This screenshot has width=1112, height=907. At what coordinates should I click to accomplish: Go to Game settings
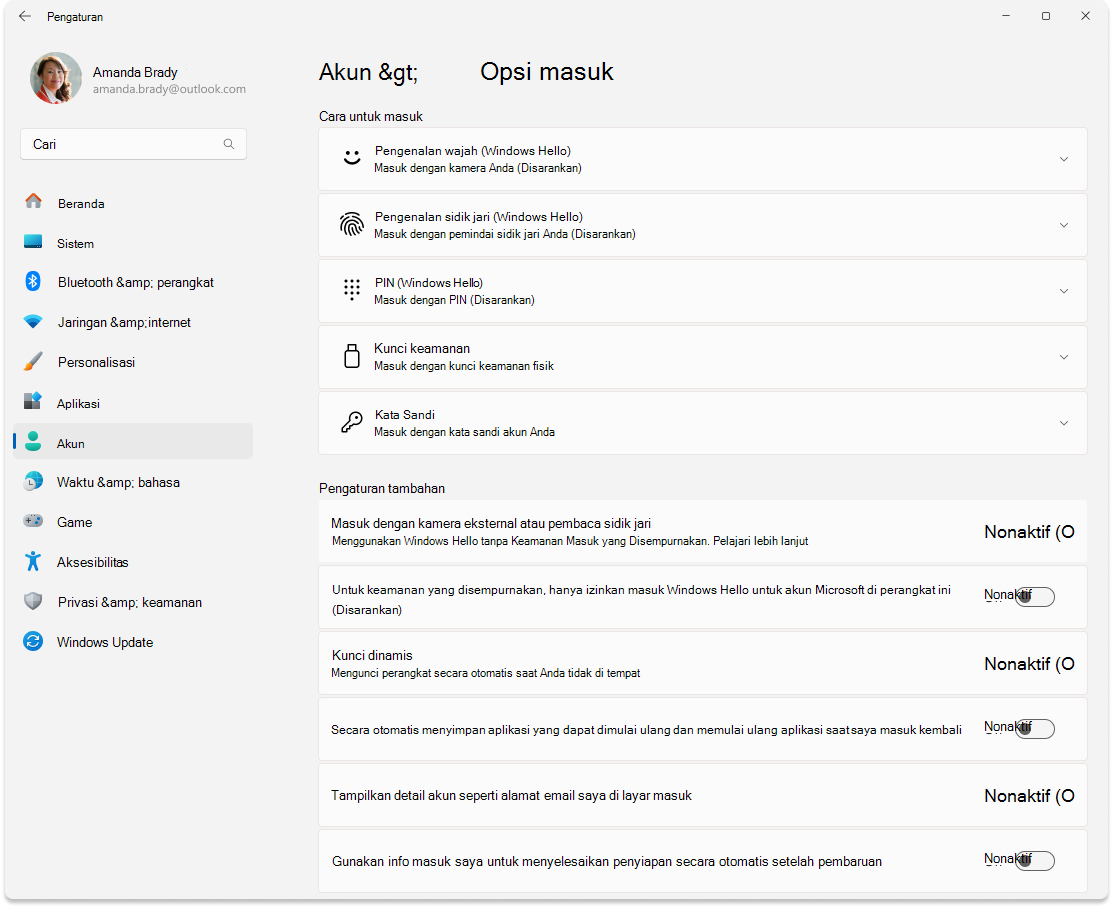pos(133,522)
